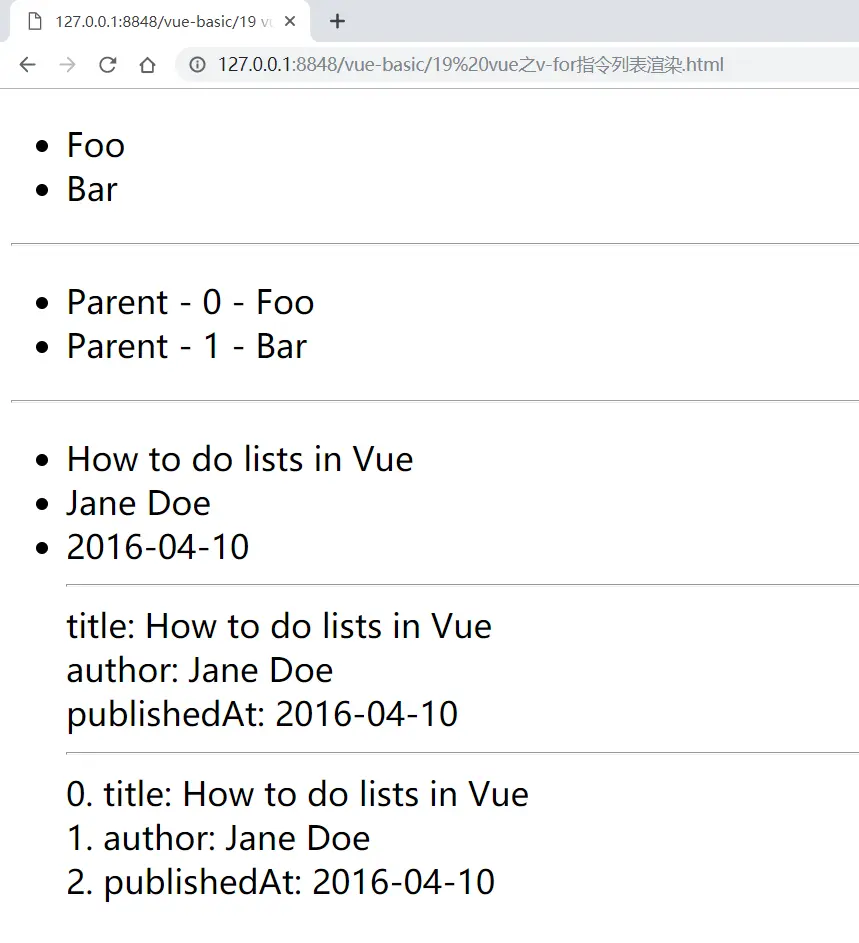Focus the address bar URL field
859x943 pixels.
coord(470,65)
